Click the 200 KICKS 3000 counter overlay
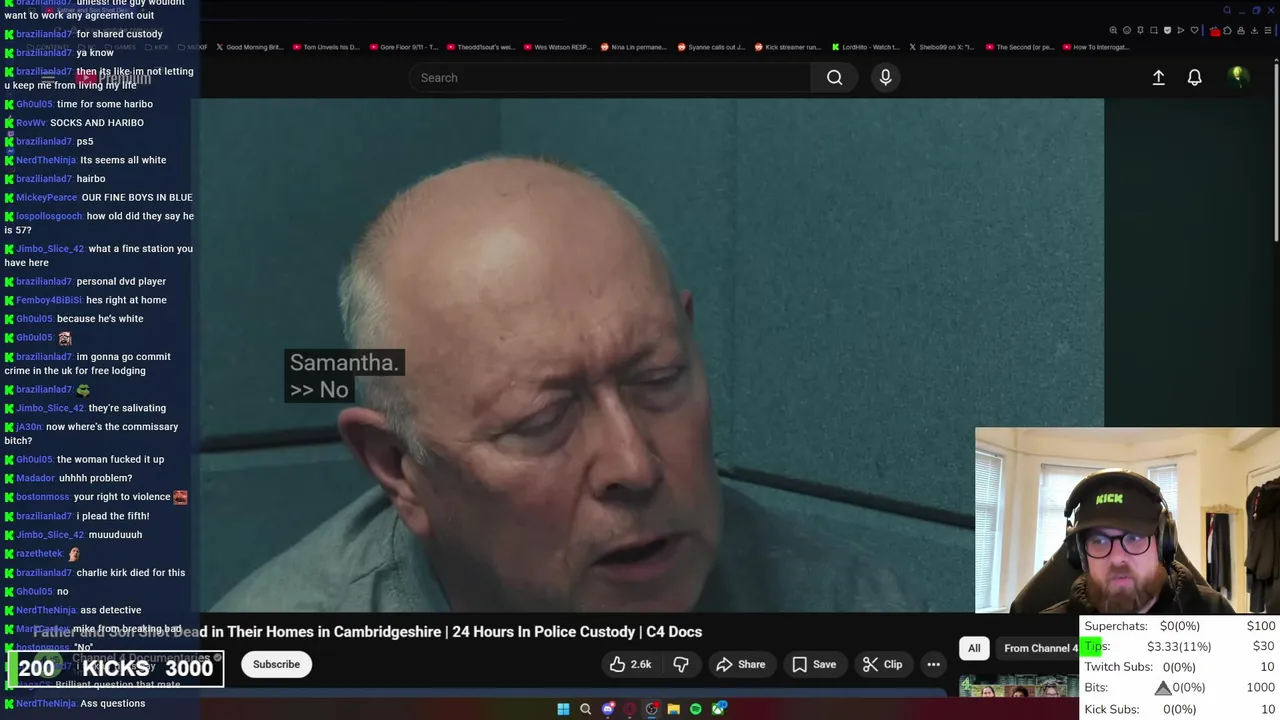 115,669
